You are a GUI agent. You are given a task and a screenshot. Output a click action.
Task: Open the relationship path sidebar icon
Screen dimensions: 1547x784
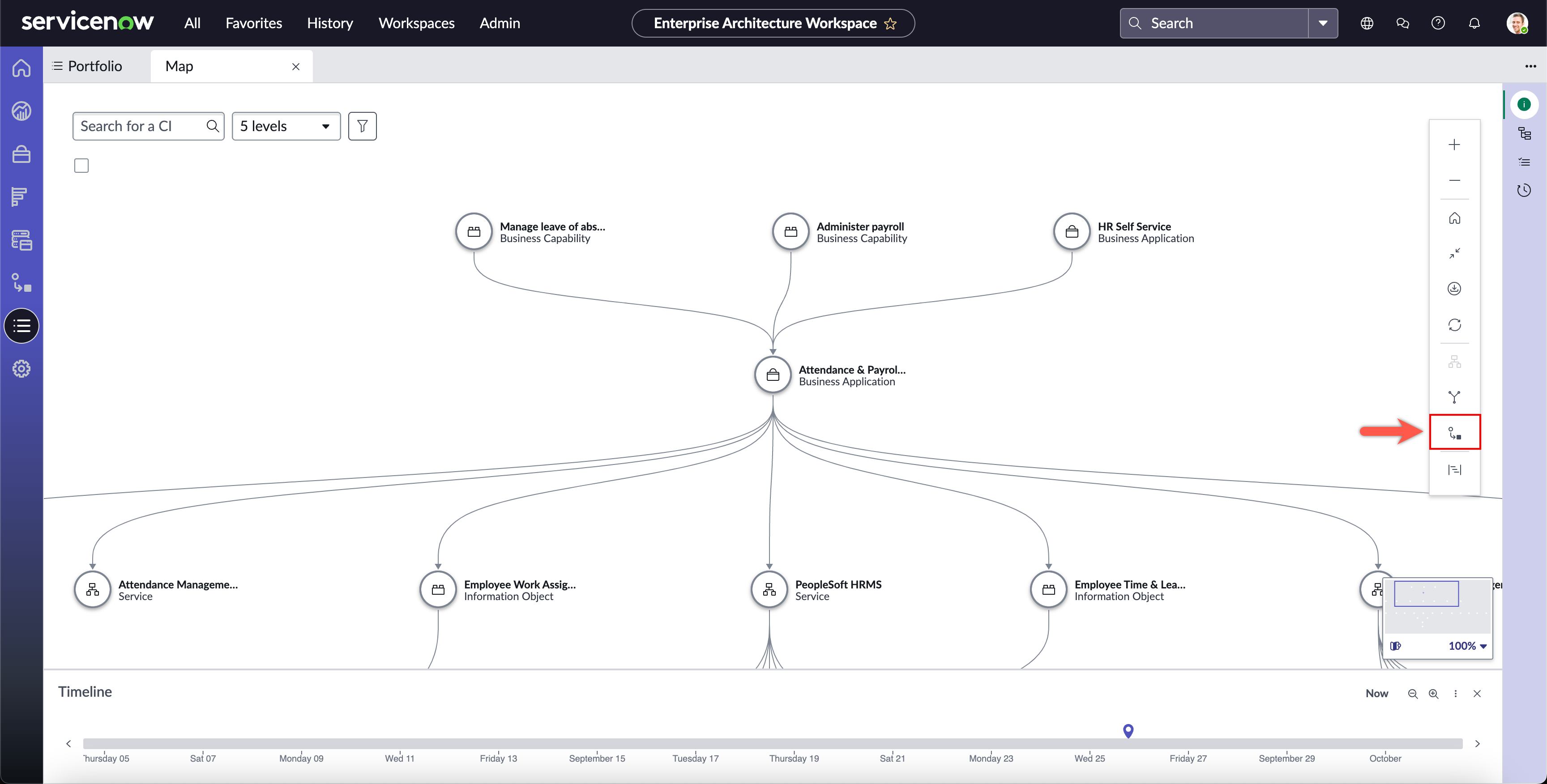(x=21, y=283)
